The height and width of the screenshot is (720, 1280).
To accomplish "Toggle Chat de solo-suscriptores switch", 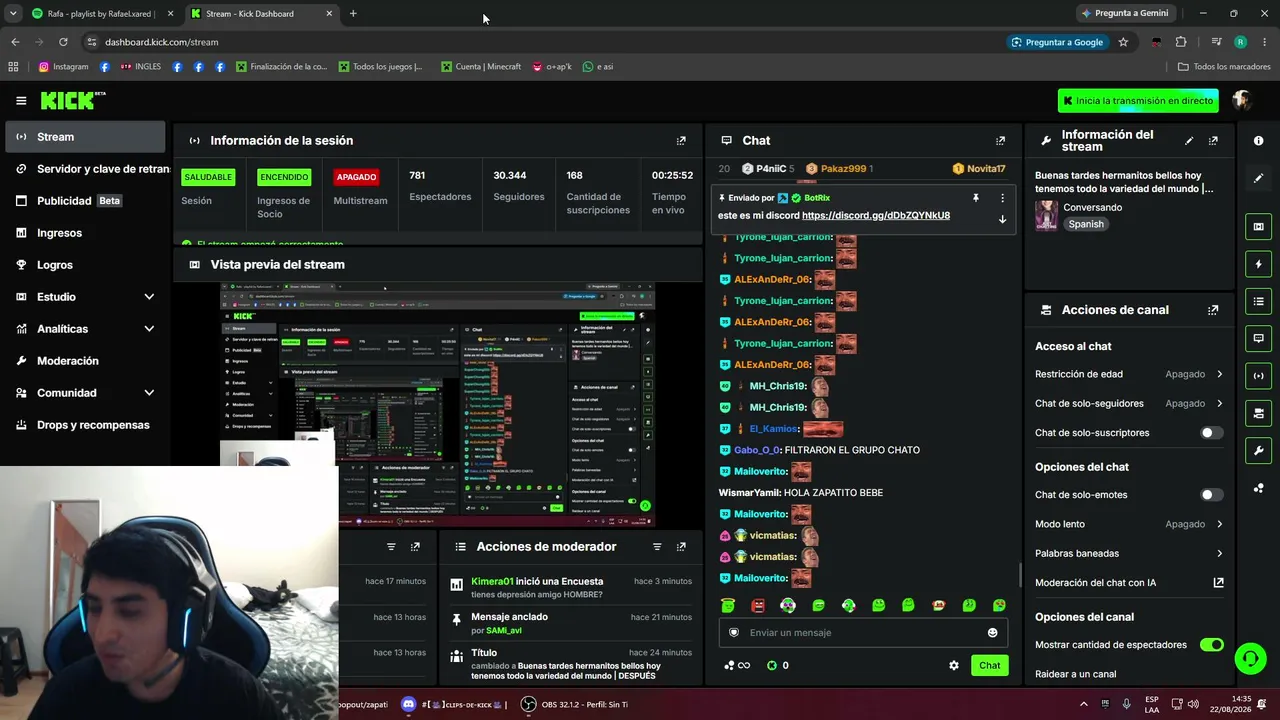I will [1211, 433].
